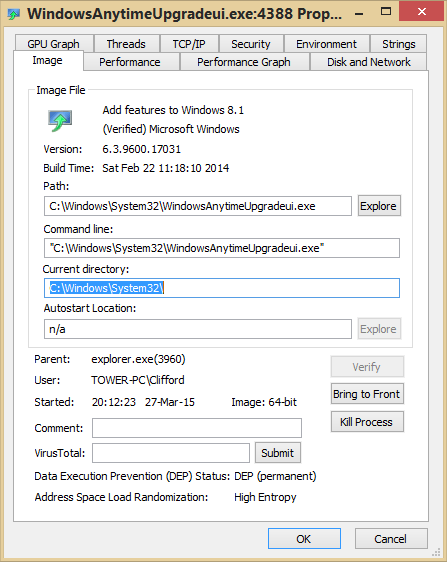
Task: Minimize the properties window
Action: 359,14
